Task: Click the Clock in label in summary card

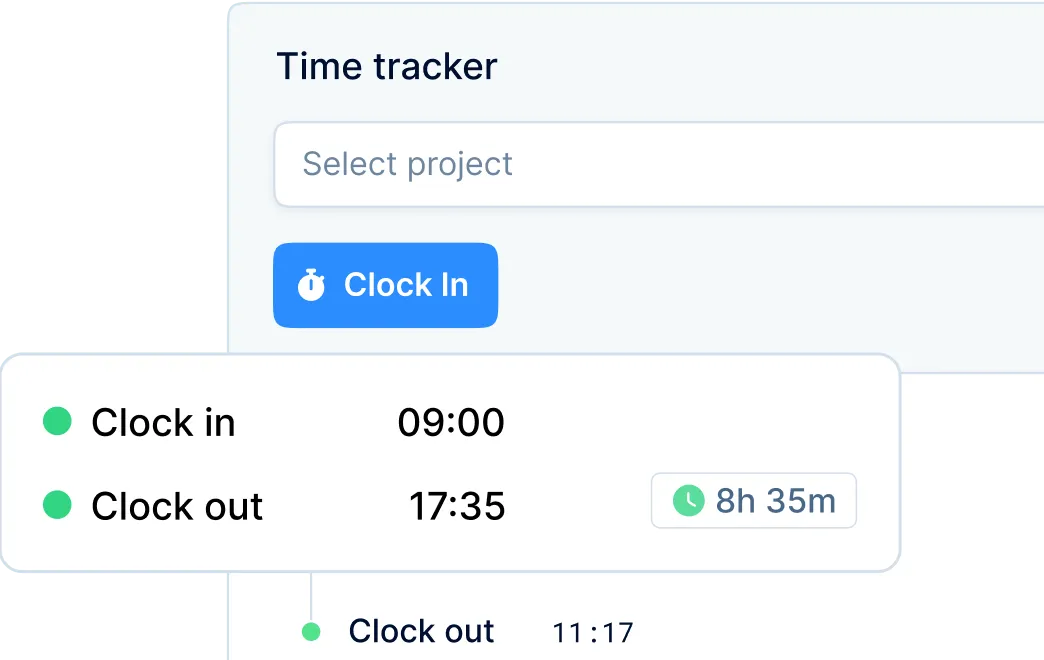Action: 163,423
